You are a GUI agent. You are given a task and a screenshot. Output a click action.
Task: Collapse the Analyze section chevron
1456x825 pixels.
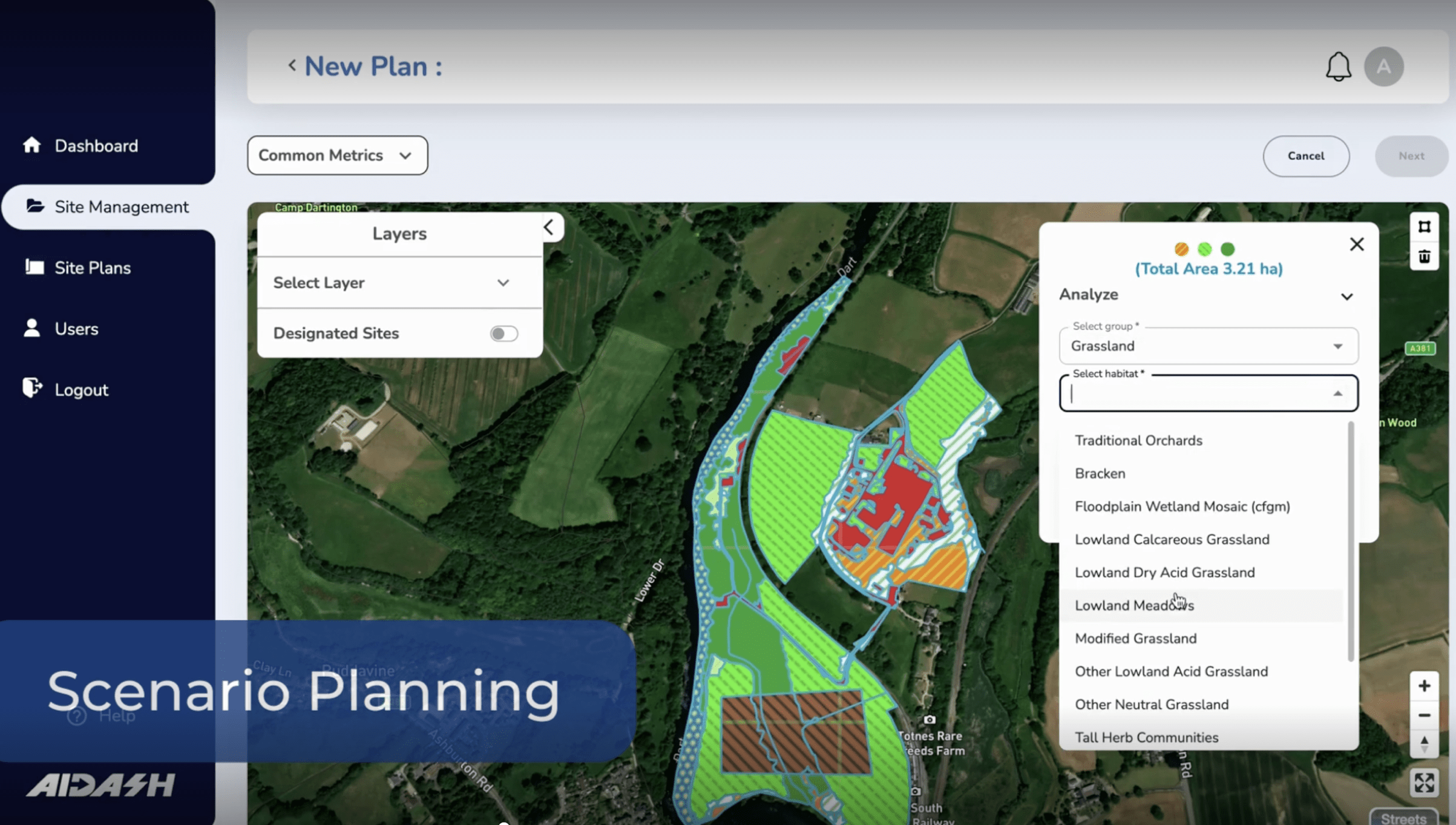click(x=1346, y=297)
